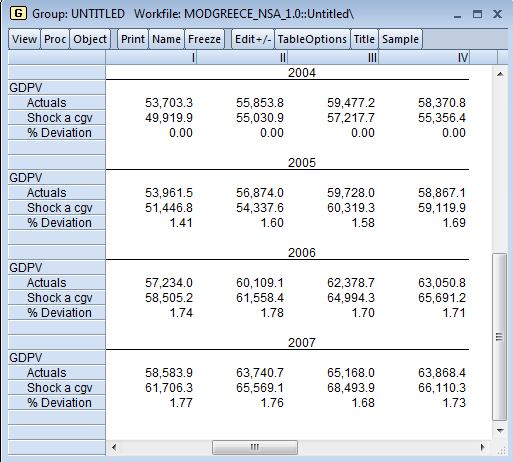
Task: Click the Group object G icon
Action: [x=18, y=13]
